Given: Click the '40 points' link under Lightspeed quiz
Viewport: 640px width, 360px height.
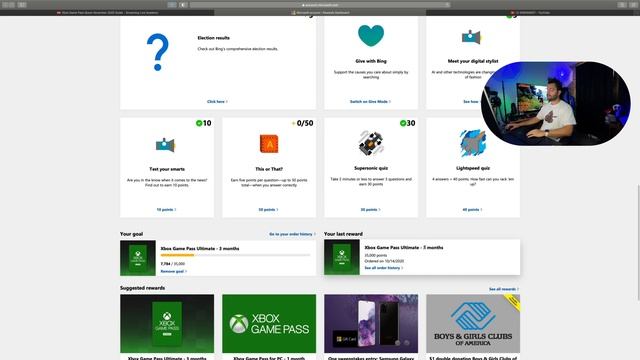Looking at the screenshot, I should pyautogui.click(x=472, y=210).
